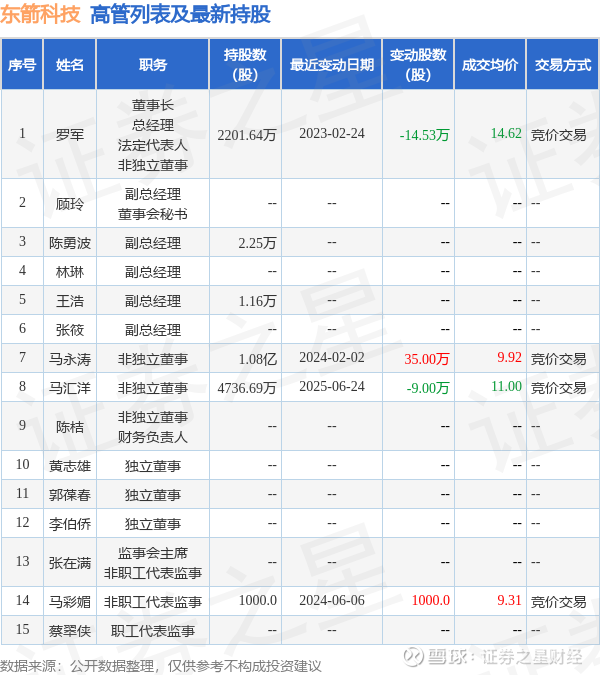This screenshot has height=675, width=600.
Task: Click the 高管列表及最新持股 heading
Action: coord(180,14)
